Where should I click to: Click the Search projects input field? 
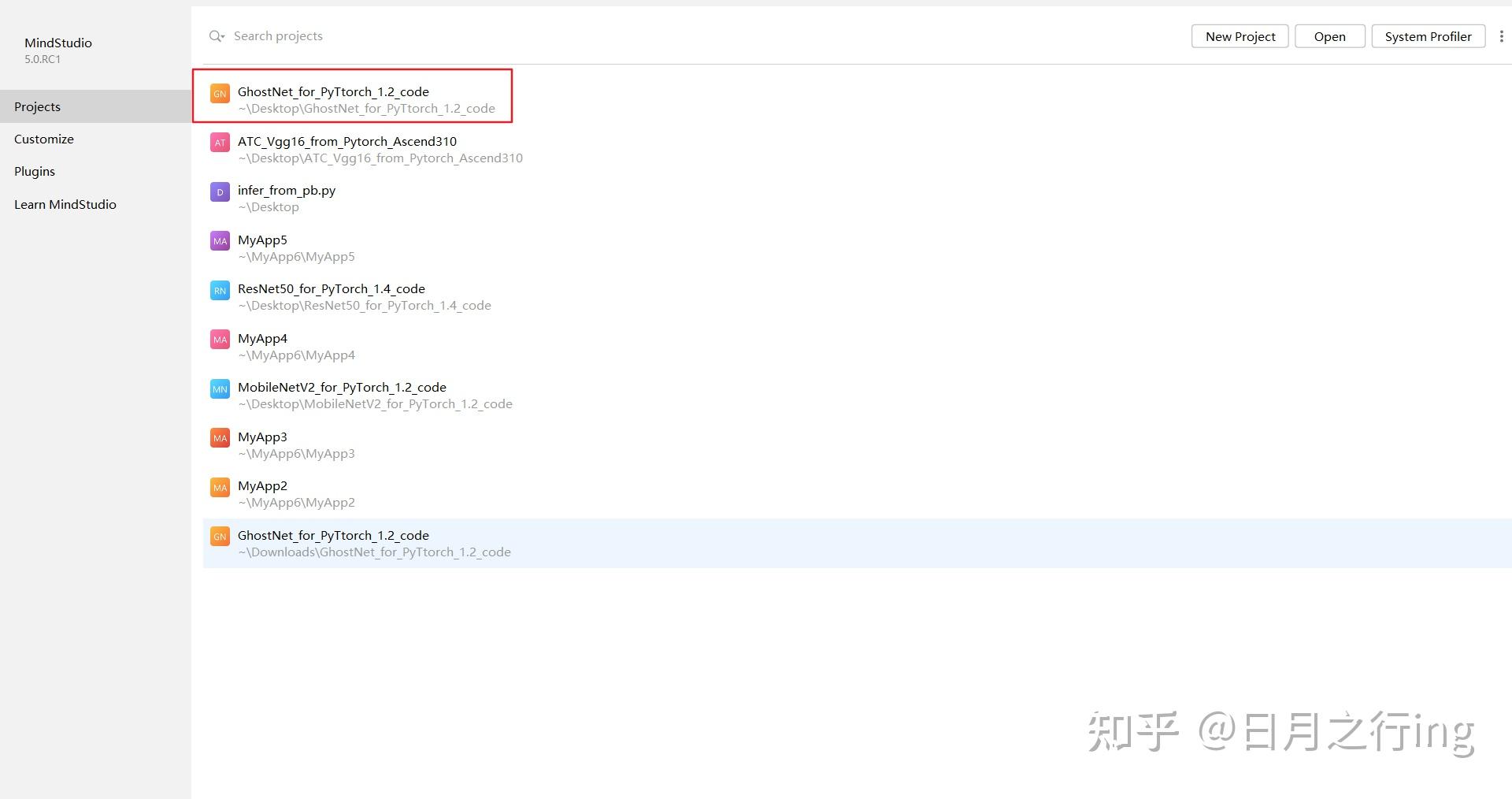(x=315, y=35)
